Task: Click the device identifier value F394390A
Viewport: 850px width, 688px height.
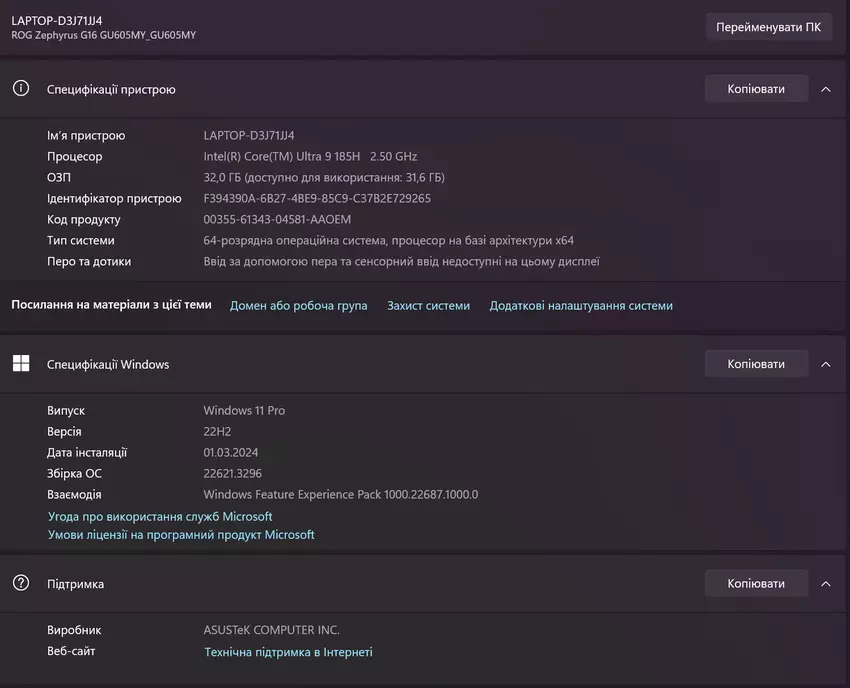Action: 317,198
